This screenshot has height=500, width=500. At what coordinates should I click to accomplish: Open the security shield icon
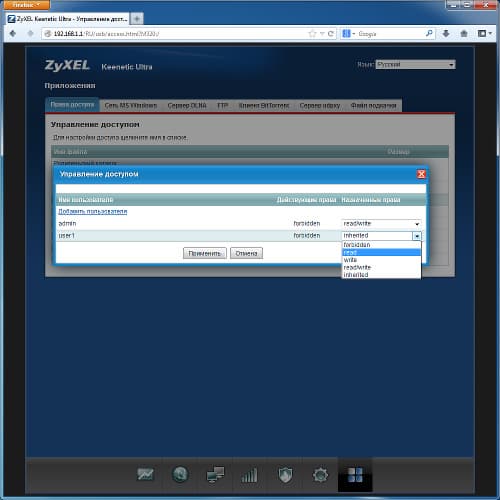point(285,475)
